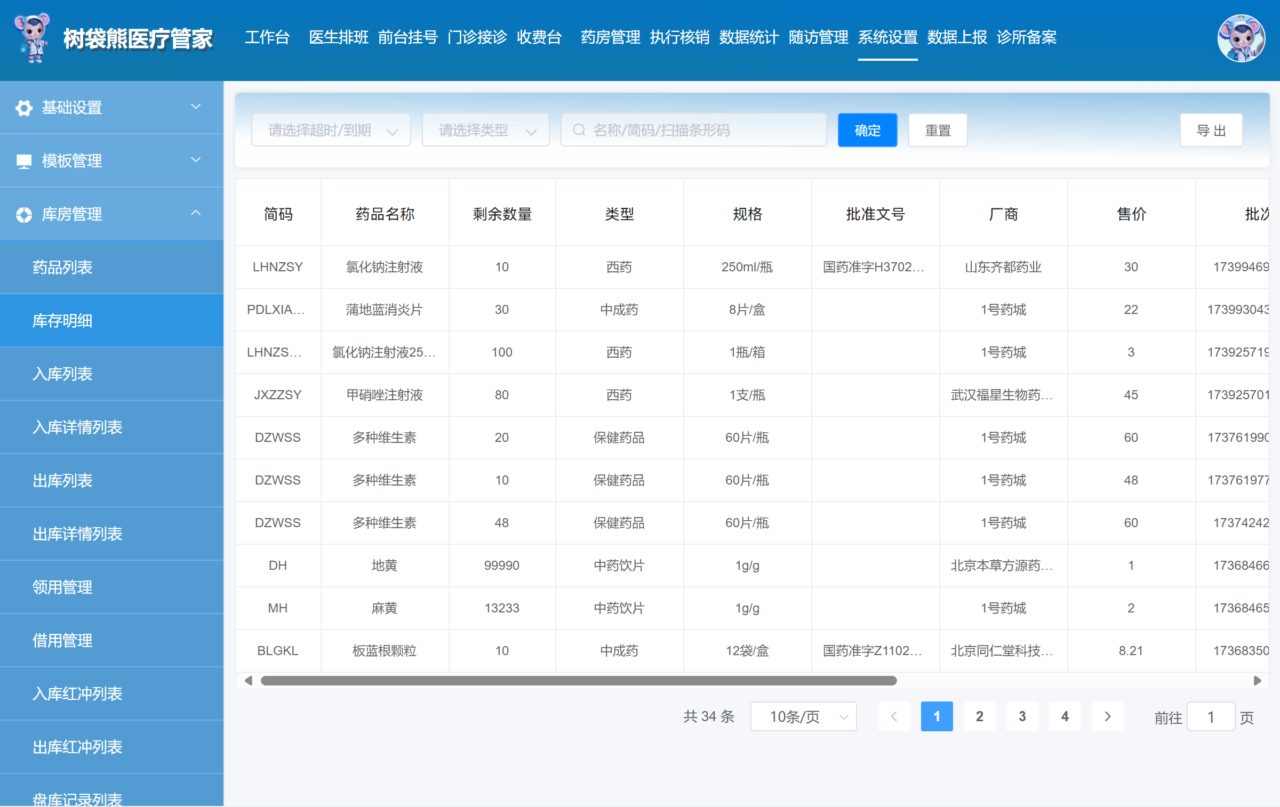This screenshot has height=807, width=1280.
Task: Open the 请选择类型 dropdown
Action: coord(486,130)
